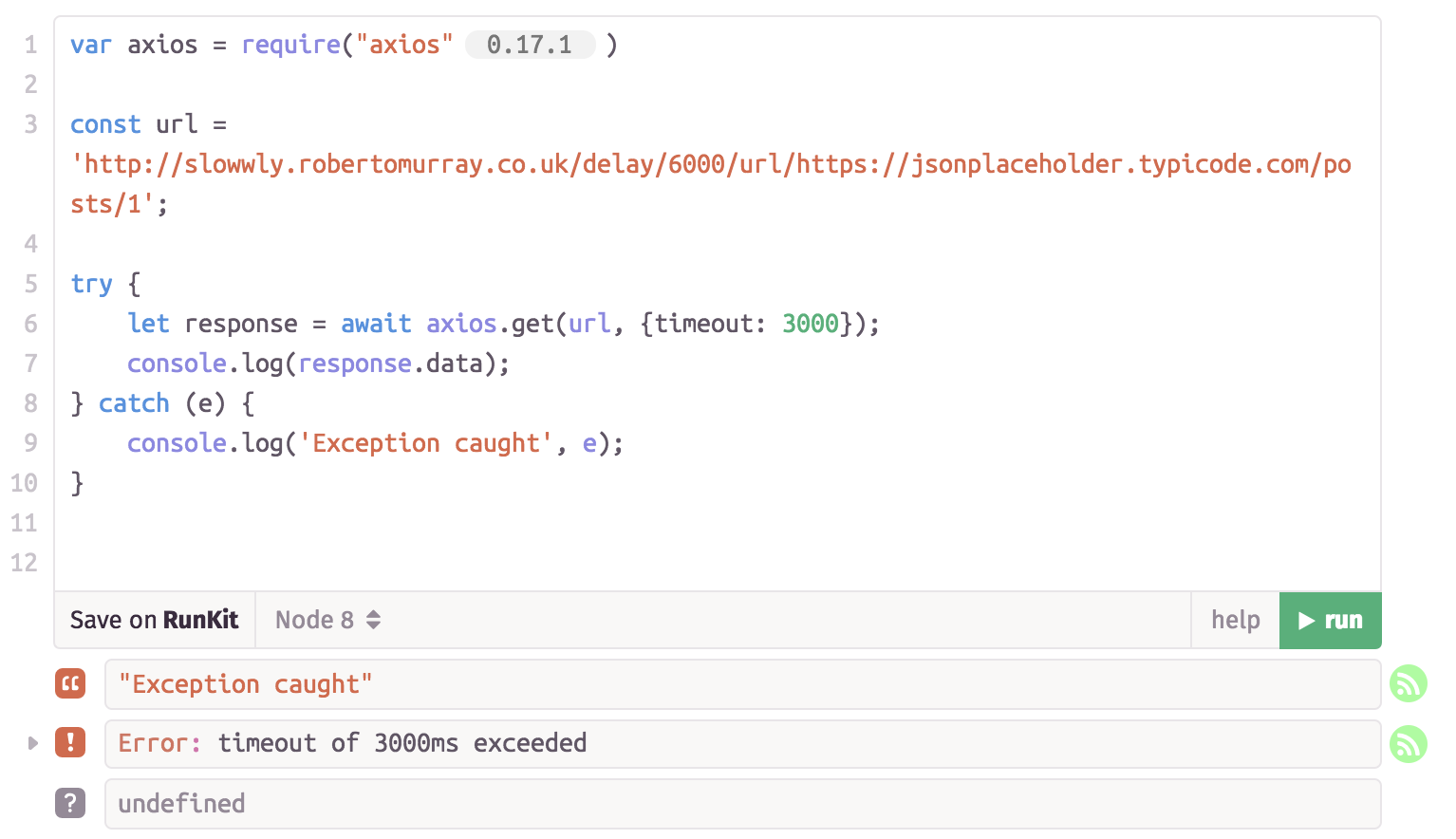Click on the catch keyword in editor
The height and width of the screenshot is (839, 1456).
[134, 403]
